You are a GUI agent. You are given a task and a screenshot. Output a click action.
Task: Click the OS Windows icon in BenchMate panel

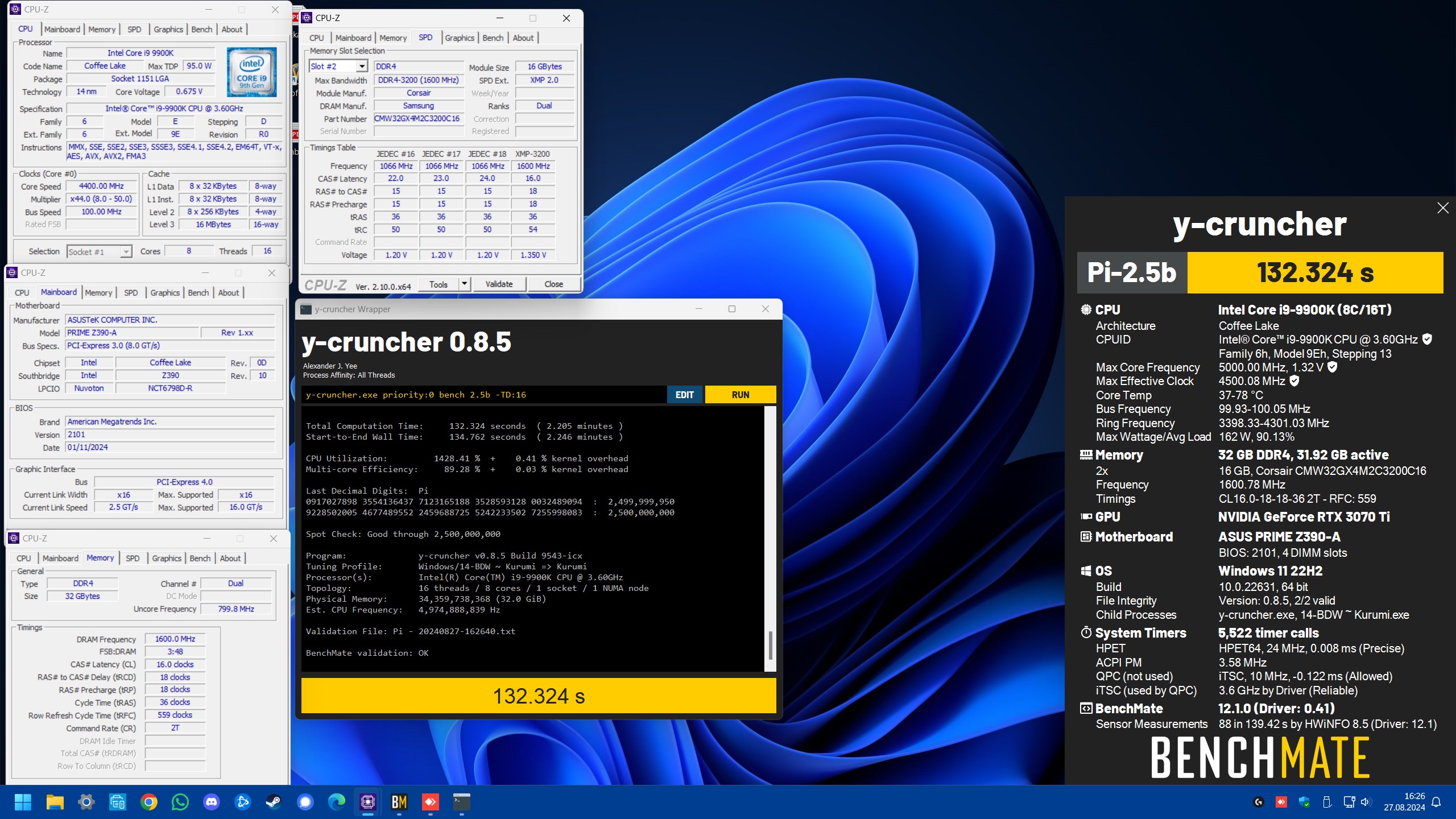pyautogui.click(x=1086, y=571)
